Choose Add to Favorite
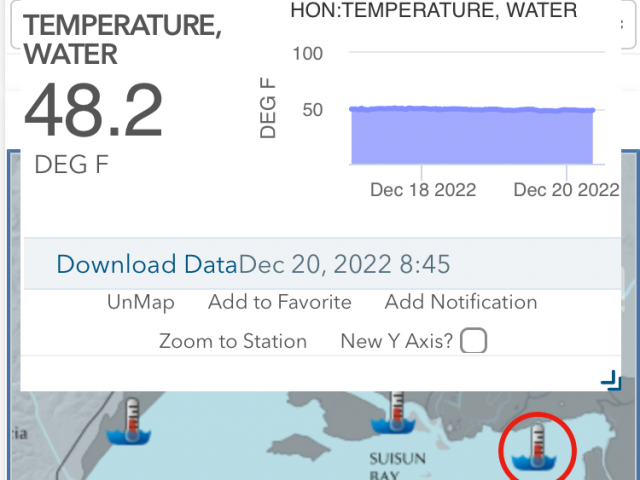The height and width of the screenshot is (480, 640). click(280, 302)
